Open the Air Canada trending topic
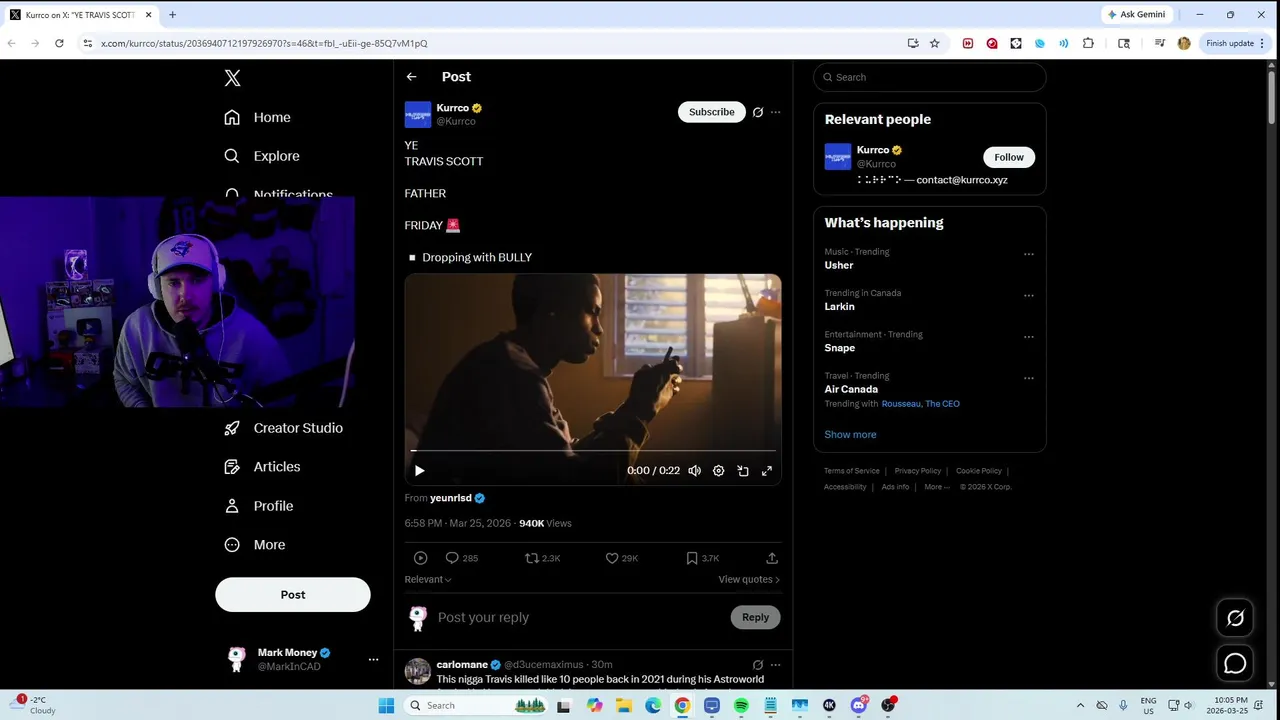The width and height of the screenshot is (1280, 720). pos(851,389)
